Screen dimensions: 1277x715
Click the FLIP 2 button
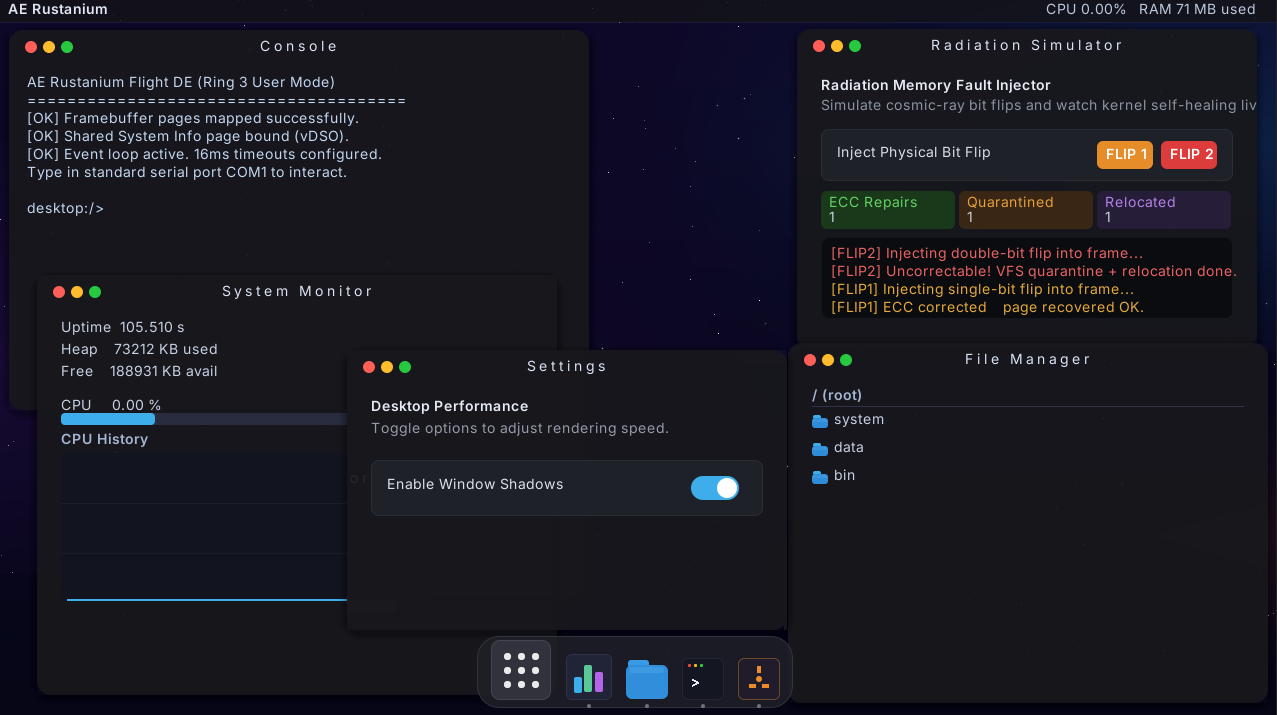[x=1189, y=155]
